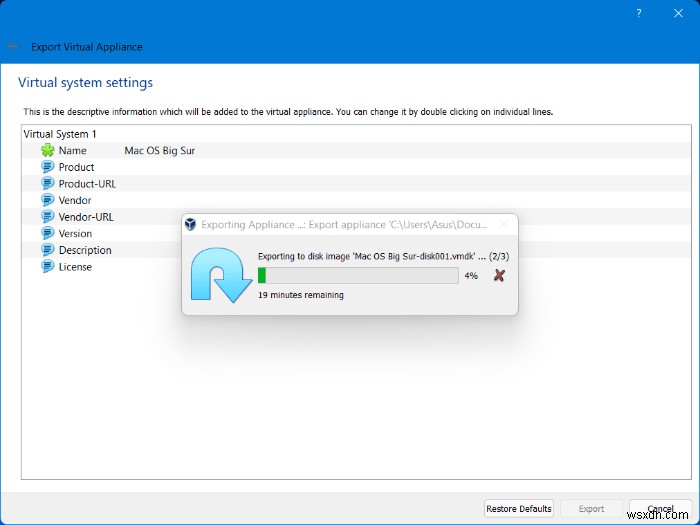The width and height of the screenshot is (700, 525).
Task: Click the Cancel button
Action: pos(660,508)
